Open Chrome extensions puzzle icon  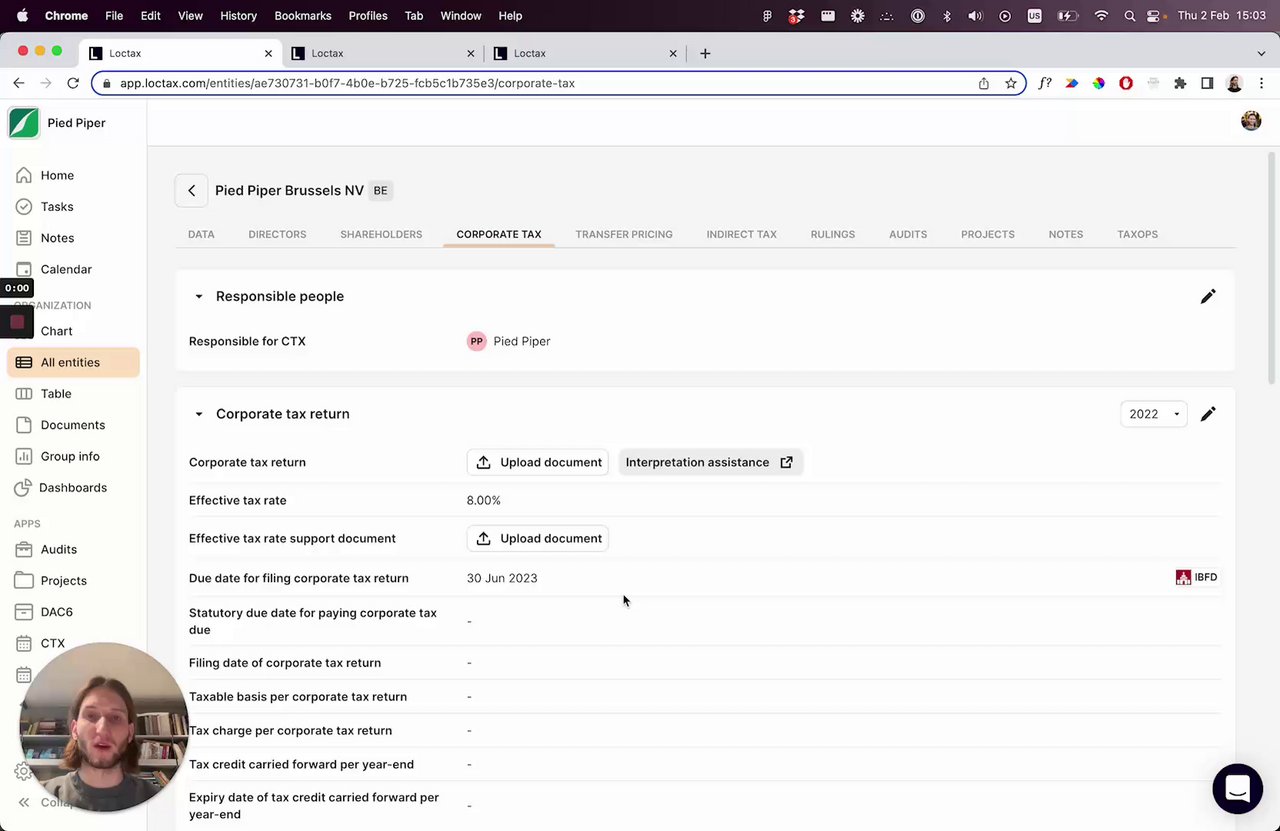coord(1180,83)
